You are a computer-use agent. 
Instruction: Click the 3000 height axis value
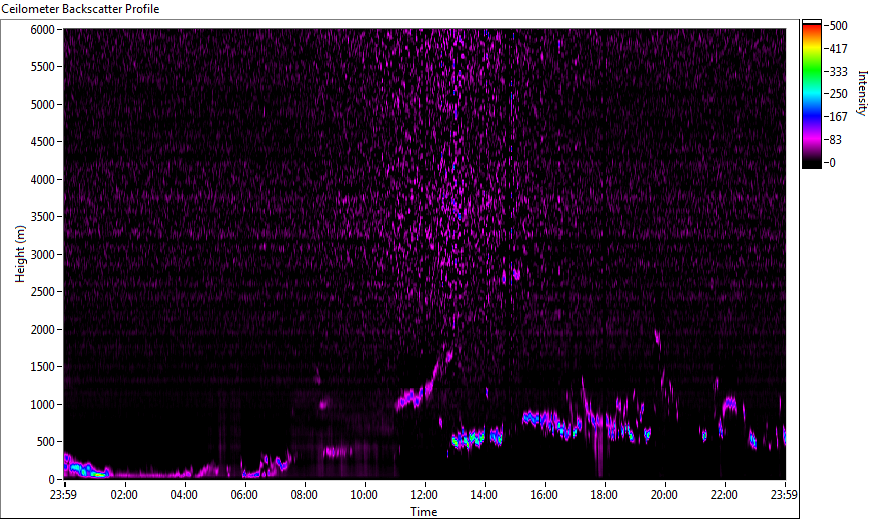[x=43, y=255]
